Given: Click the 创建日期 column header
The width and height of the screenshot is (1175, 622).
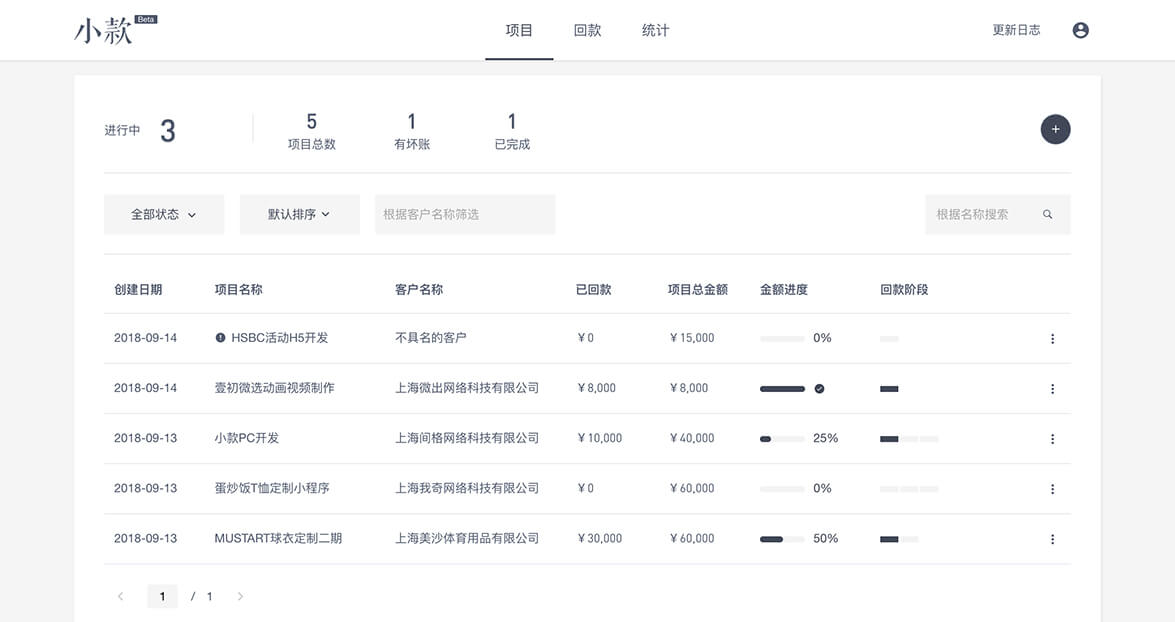Looking at the screenshot, I should (138, 290).
